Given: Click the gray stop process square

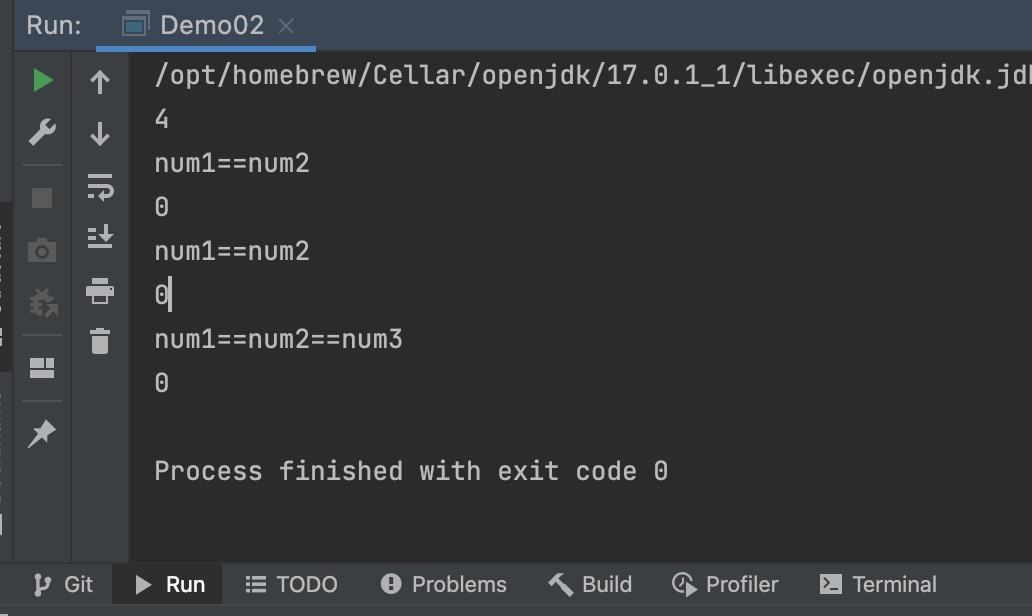Looking at the screenshot, I should coord(42,197).
